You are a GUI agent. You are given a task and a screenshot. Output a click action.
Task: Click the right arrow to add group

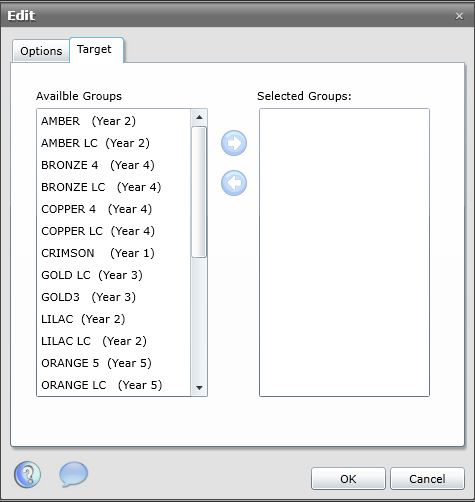tap(234, 143)
